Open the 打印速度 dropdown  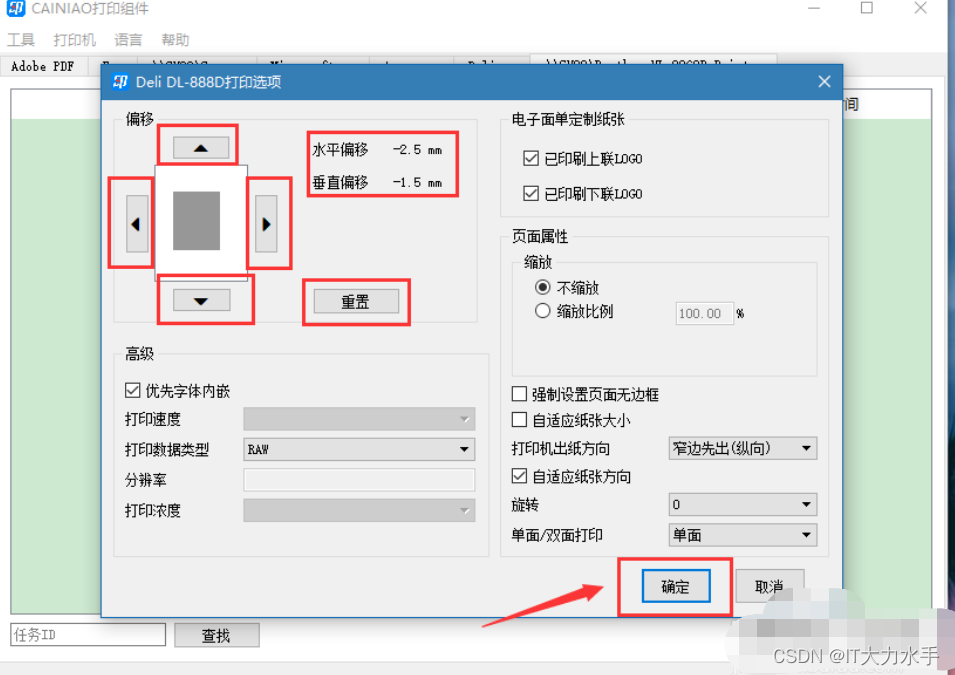[x=359, y=419]
